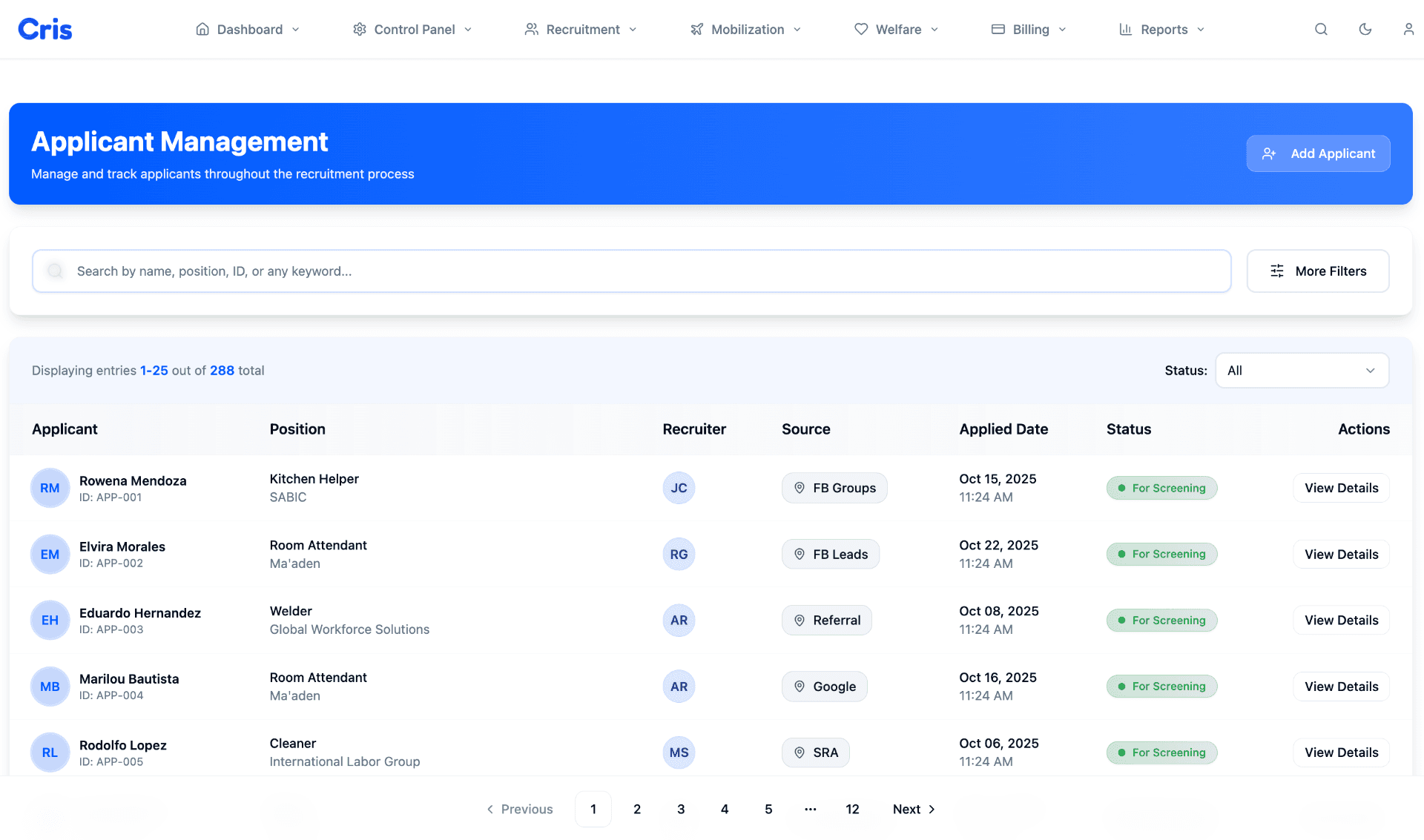
Task: Go to page 5
Action: (768, 809)
